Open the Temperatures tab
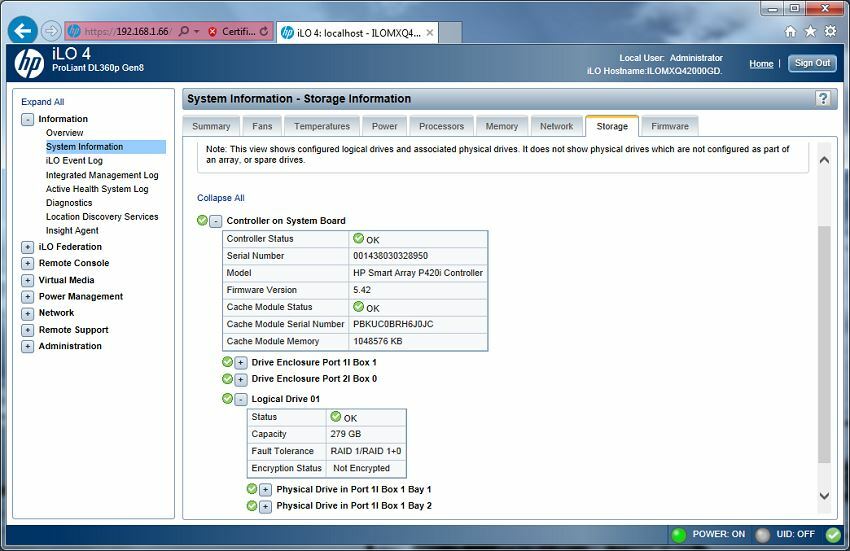The image size is (850, 551). coord(322,126)
